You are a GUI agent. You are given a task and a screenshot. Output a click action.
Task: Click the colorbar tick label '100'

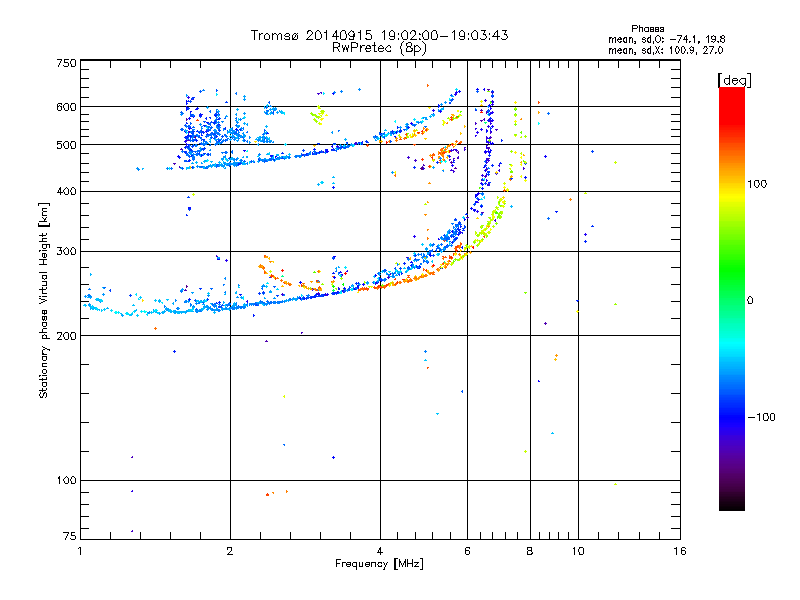tap(757, 184)
